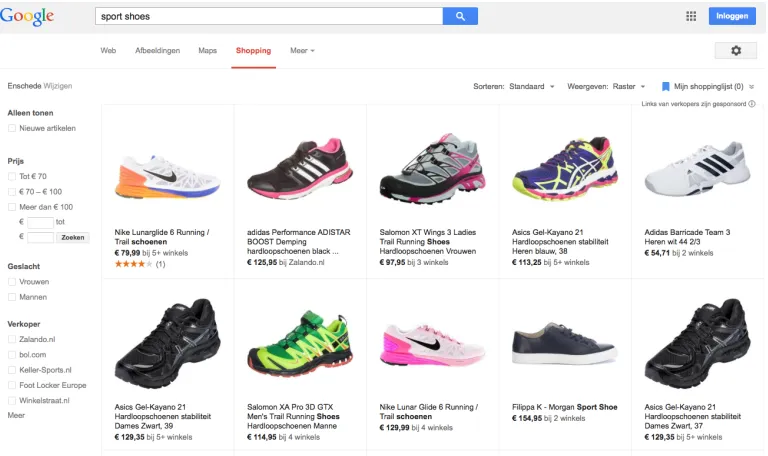This screenshot has width=768, height=456.
Task: Open pink Nike Lunar Glide 6 image
Action: tap(432, 344)
